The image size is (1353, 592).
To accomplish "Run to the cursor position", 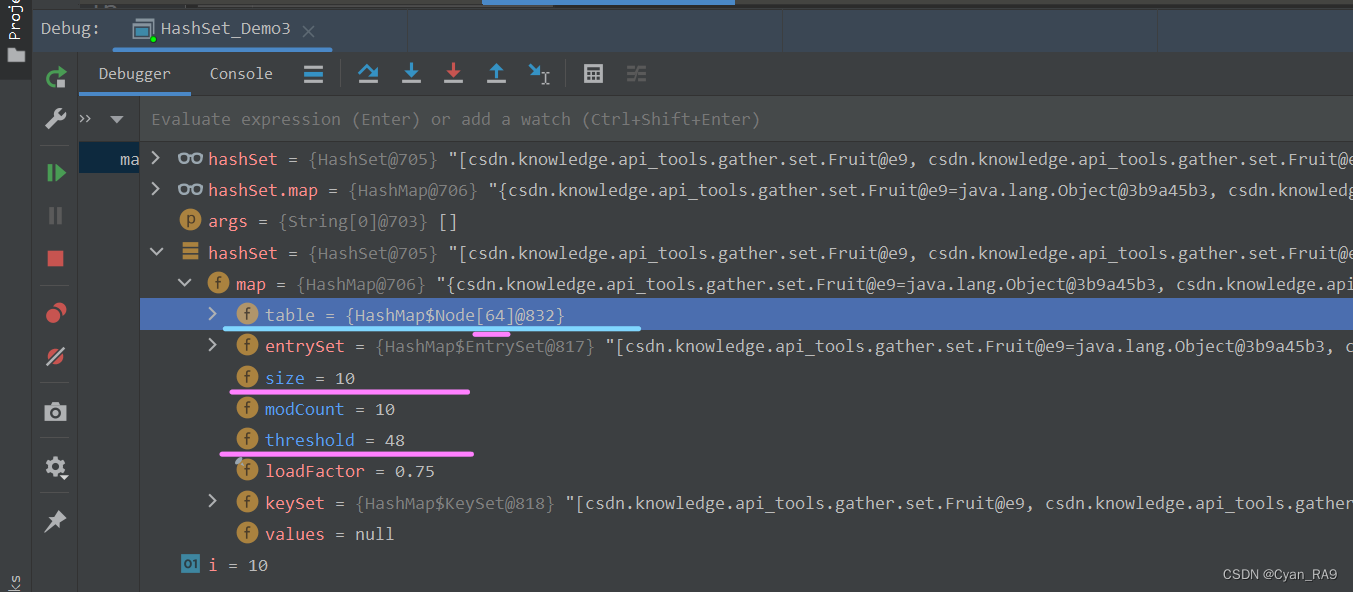I will [540, 73].
